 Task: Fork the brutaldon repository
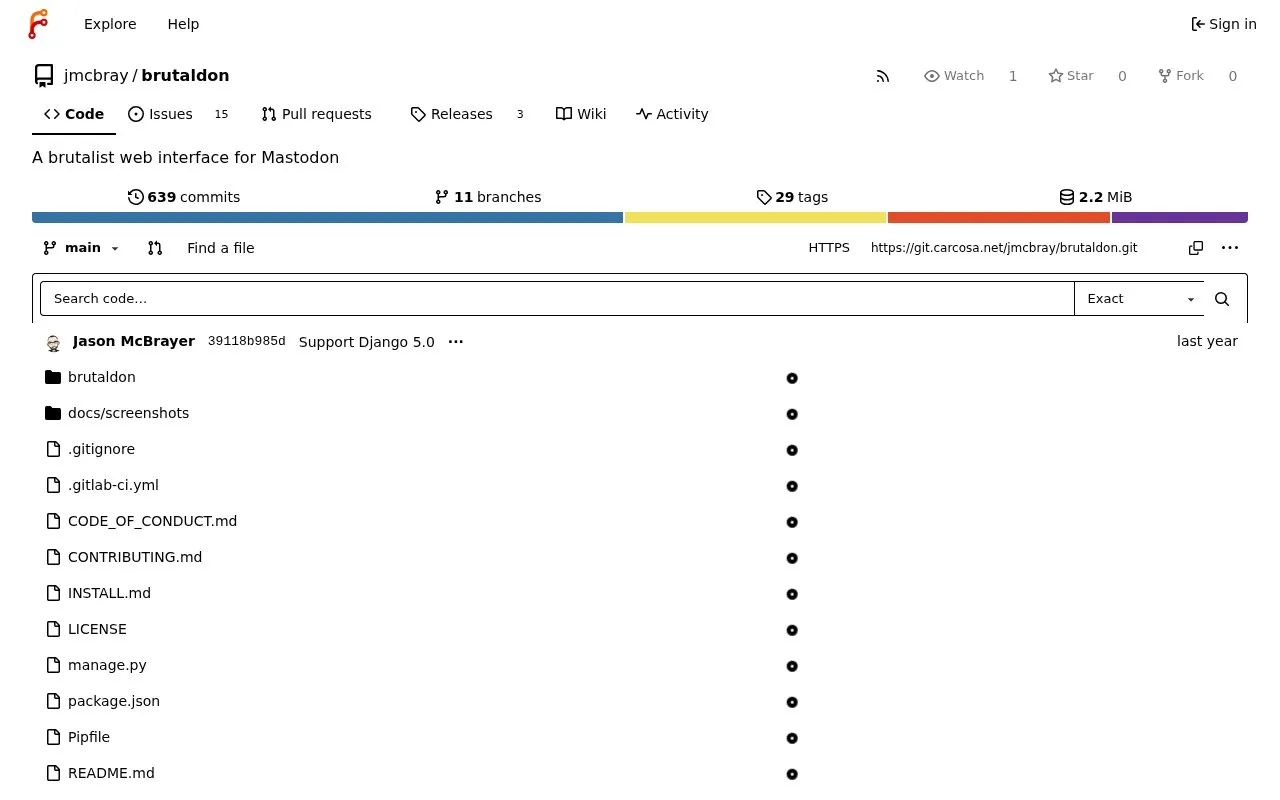[1181, 76]
